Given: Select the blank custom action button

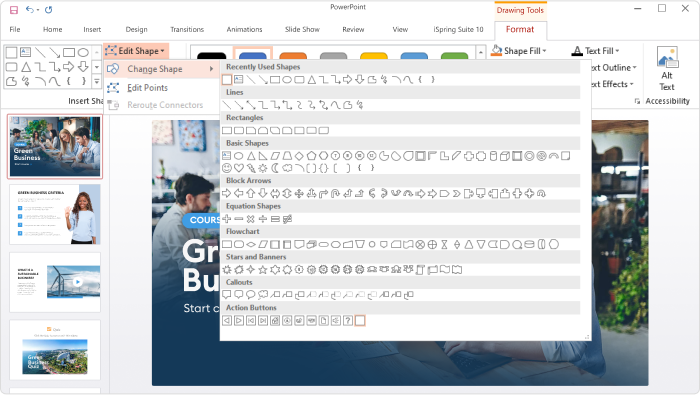Looking at the screenshot, I should [360, 320].
